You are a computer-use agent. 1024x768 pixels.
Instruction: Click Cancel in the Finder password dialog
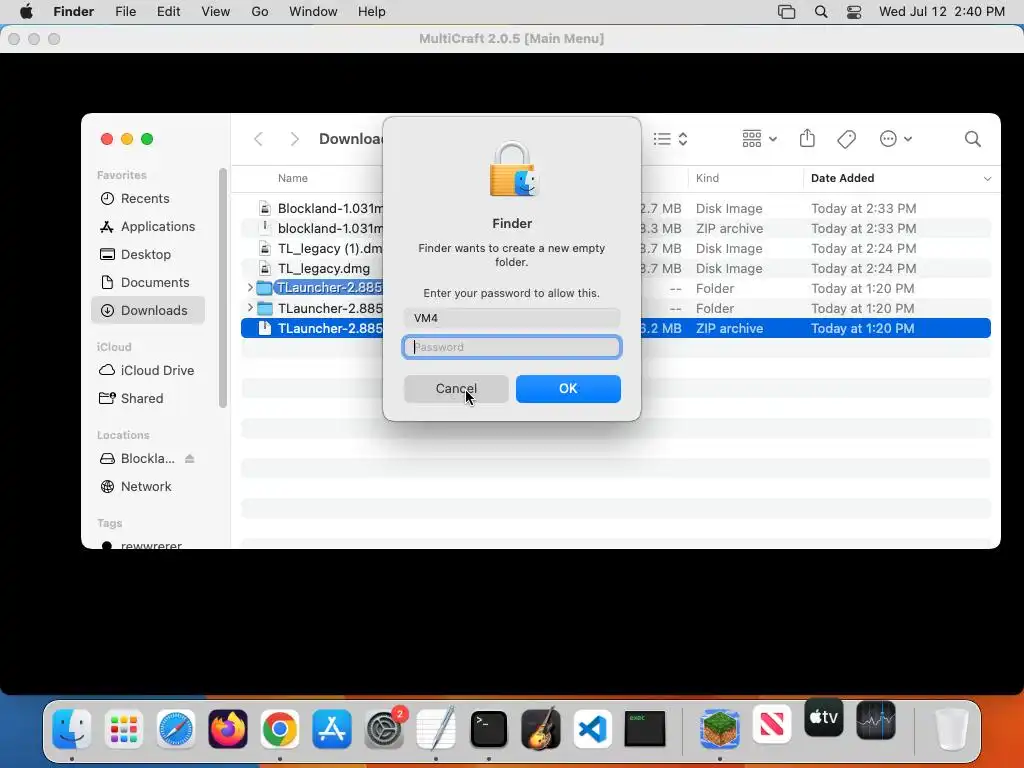(x=456, y=389)
